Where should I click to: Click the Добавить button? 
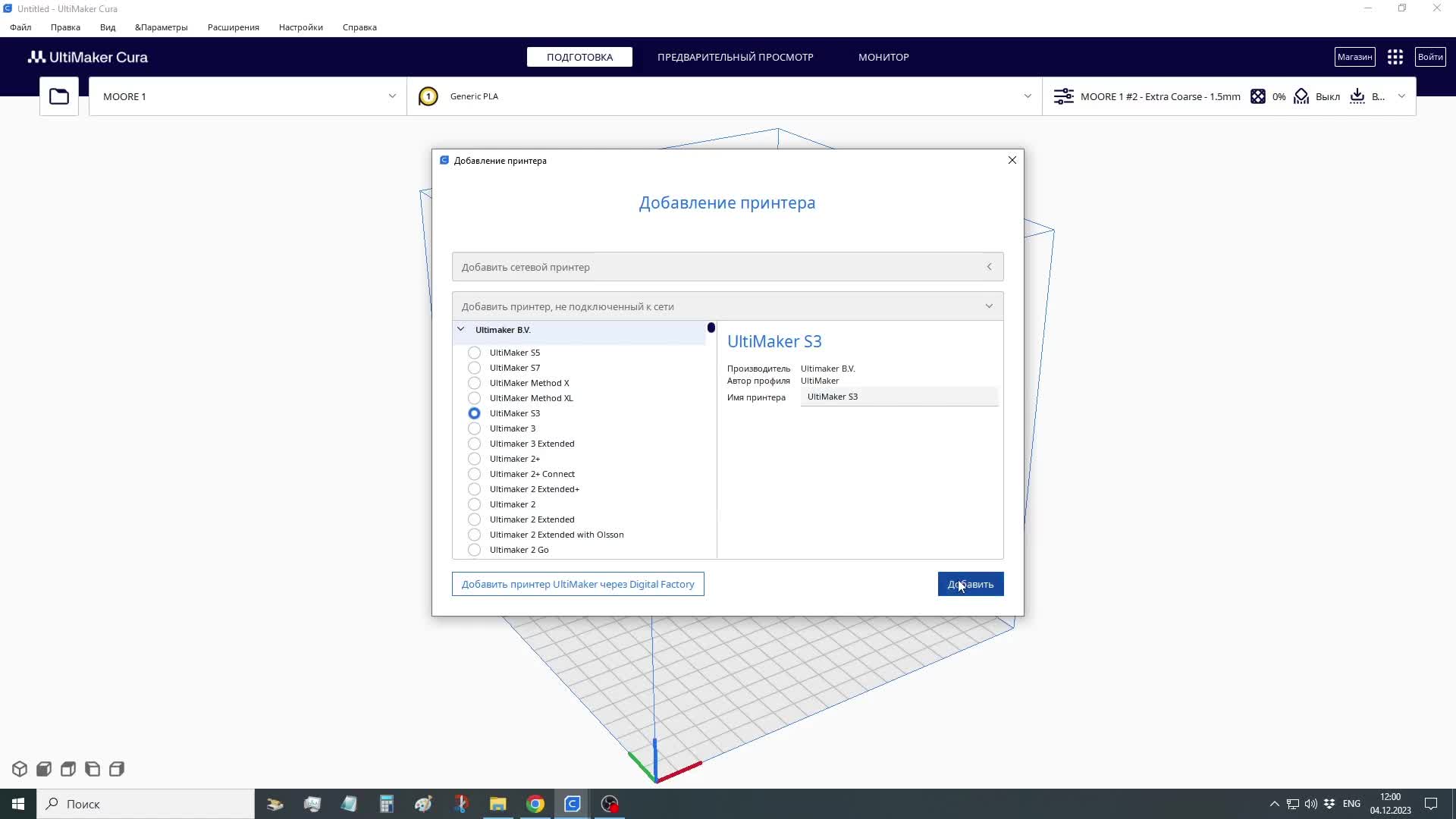pos(971,584)
